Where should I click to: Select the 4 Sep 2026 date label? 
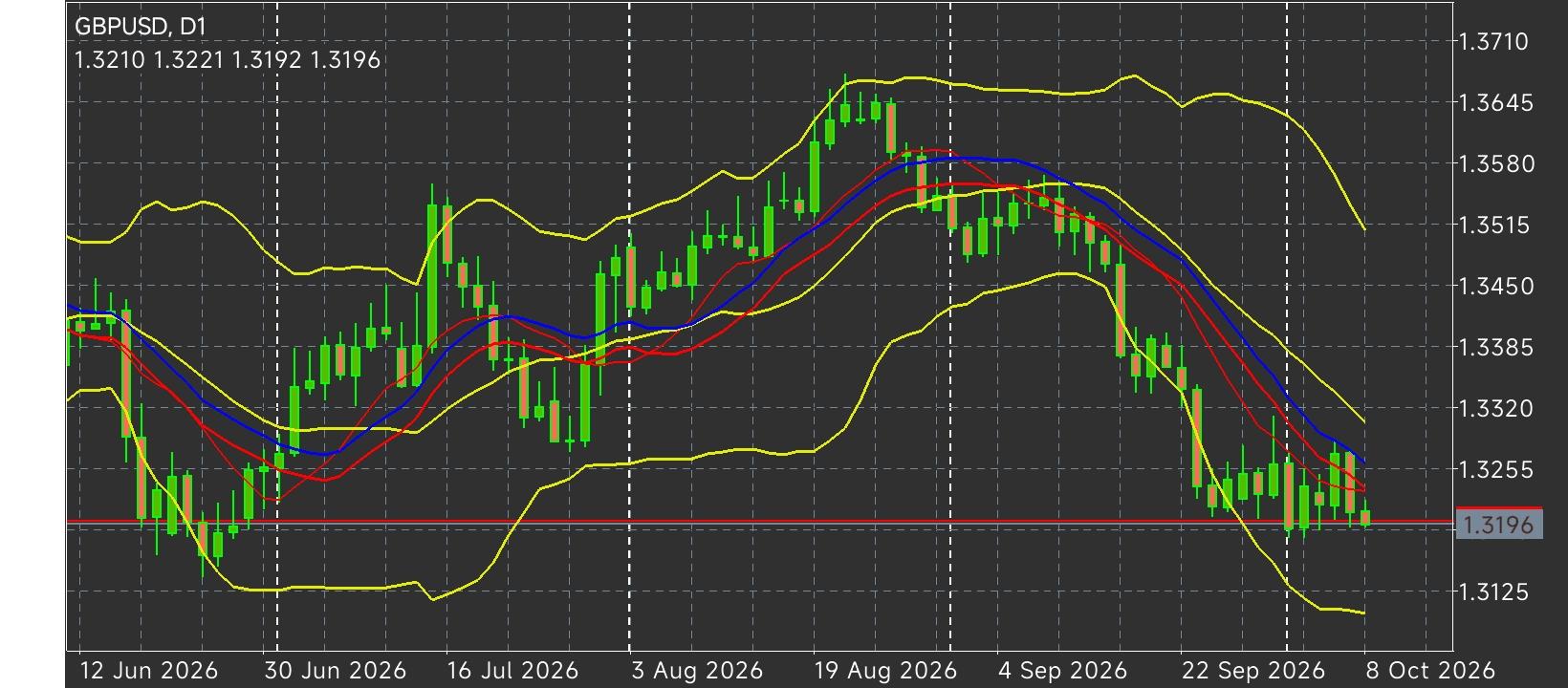pyautogui.click(x=1063, y=671)
